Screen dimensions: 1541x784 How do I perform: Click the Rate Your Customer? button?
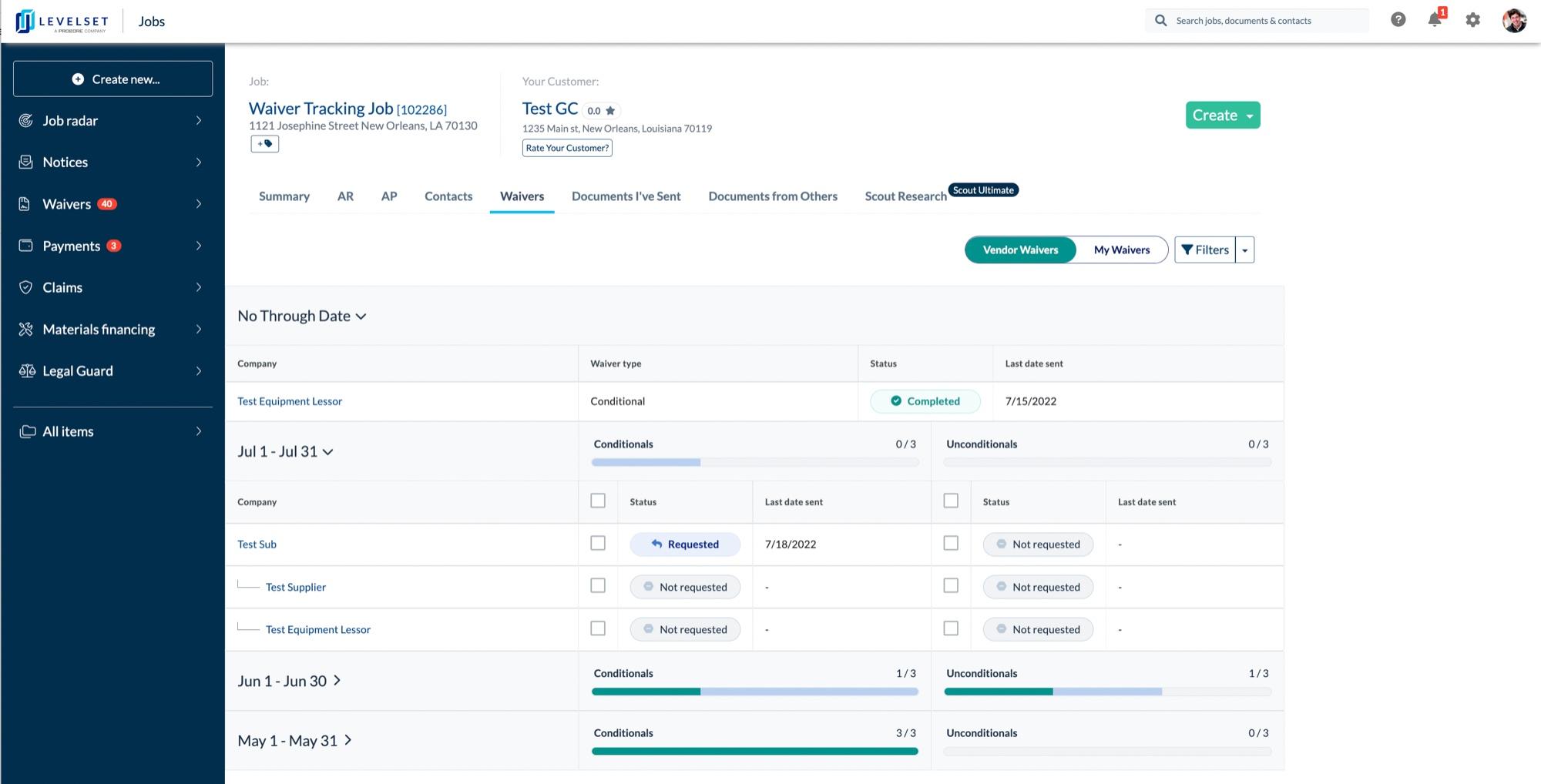(x=567, y=148)
